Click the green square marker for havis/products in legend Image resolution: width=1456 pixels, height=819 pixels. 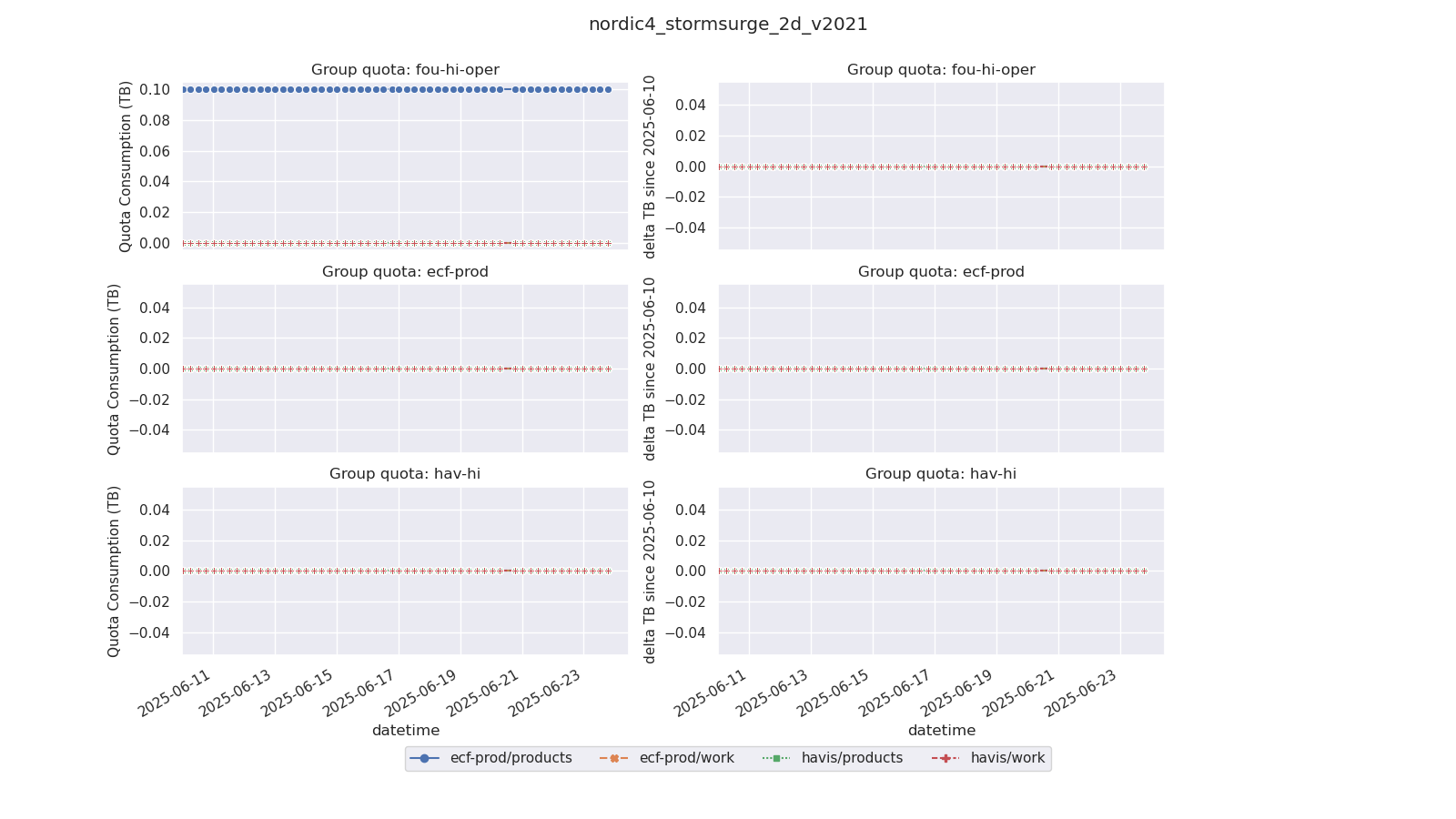point(776,758)
